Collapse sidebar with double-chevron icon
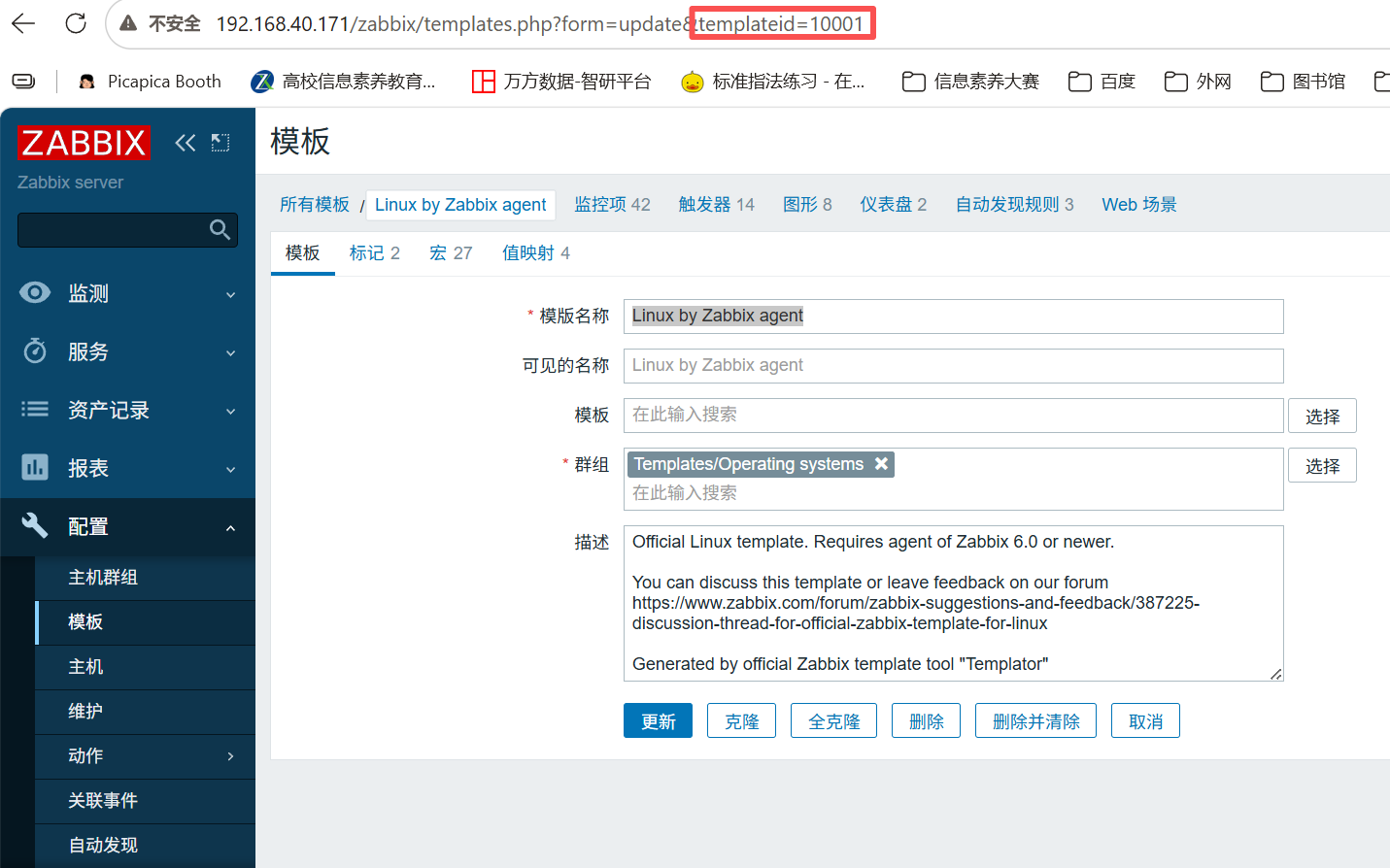Screen dimensions: 1390x868 click(x=185, y=143)
